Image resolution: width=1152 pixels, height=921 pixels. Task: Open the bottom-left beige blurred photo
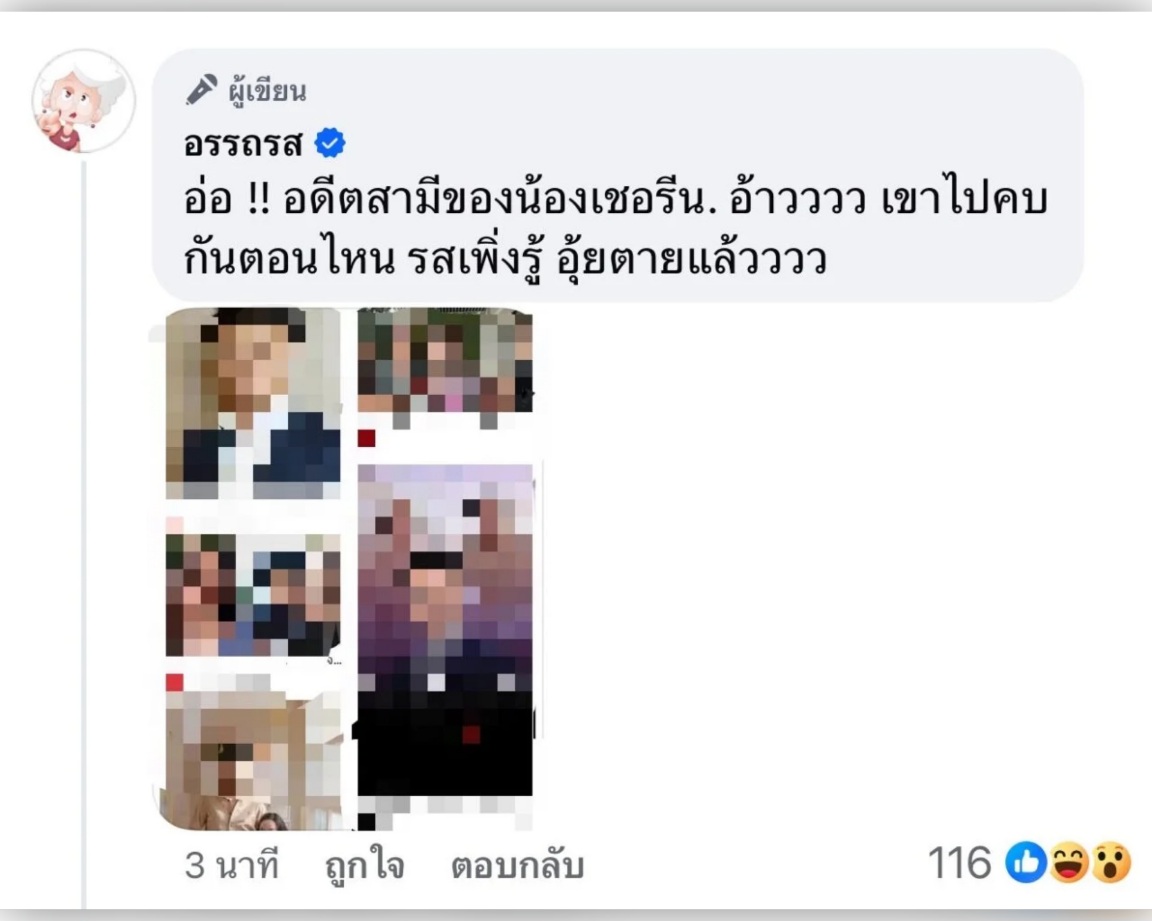tap(251, 760)
